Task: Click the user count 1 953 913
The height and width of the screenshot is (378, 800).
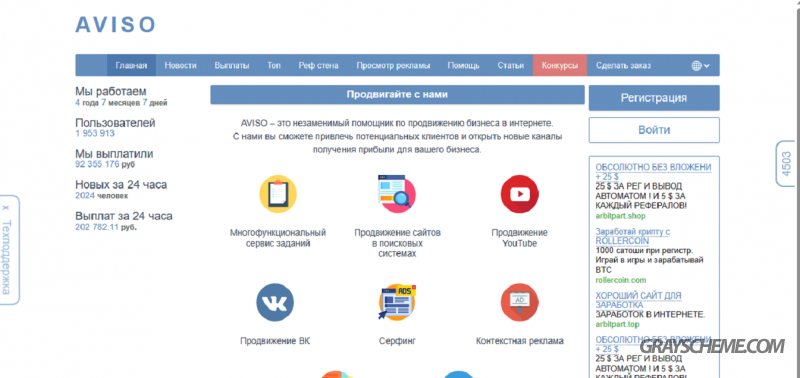Action: 95,134
